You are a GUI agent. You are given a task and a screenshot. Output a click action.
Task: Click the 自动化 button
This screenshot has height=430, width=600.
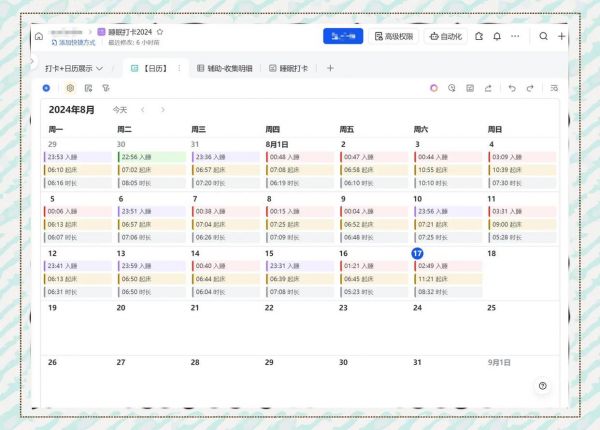[446, 36]
